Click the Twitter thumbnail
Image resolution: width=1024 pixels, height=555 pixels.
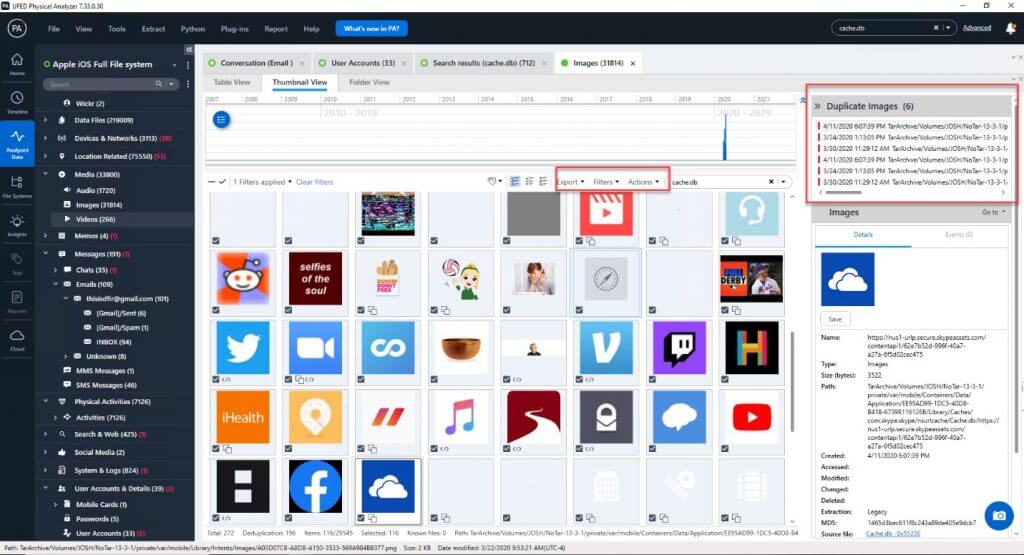pyautogui.click(x=242, y=347)
